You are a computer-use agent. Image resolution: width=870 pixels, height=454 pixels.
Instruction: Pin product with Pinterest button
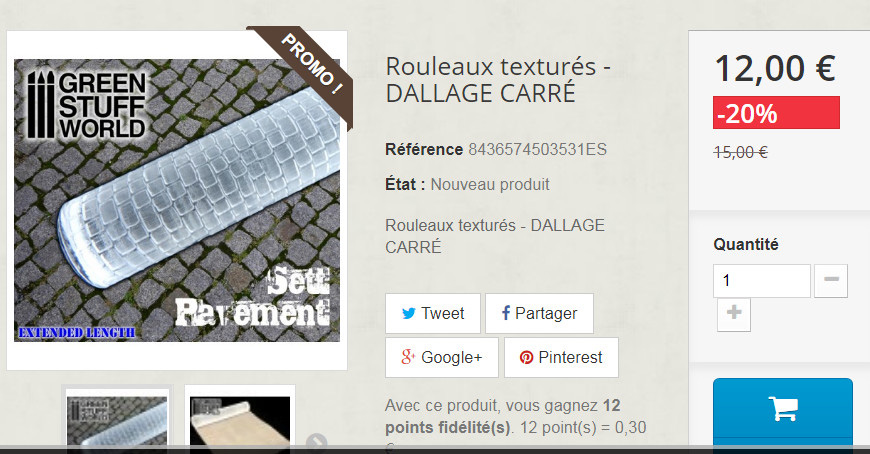[x=561, y=357]
